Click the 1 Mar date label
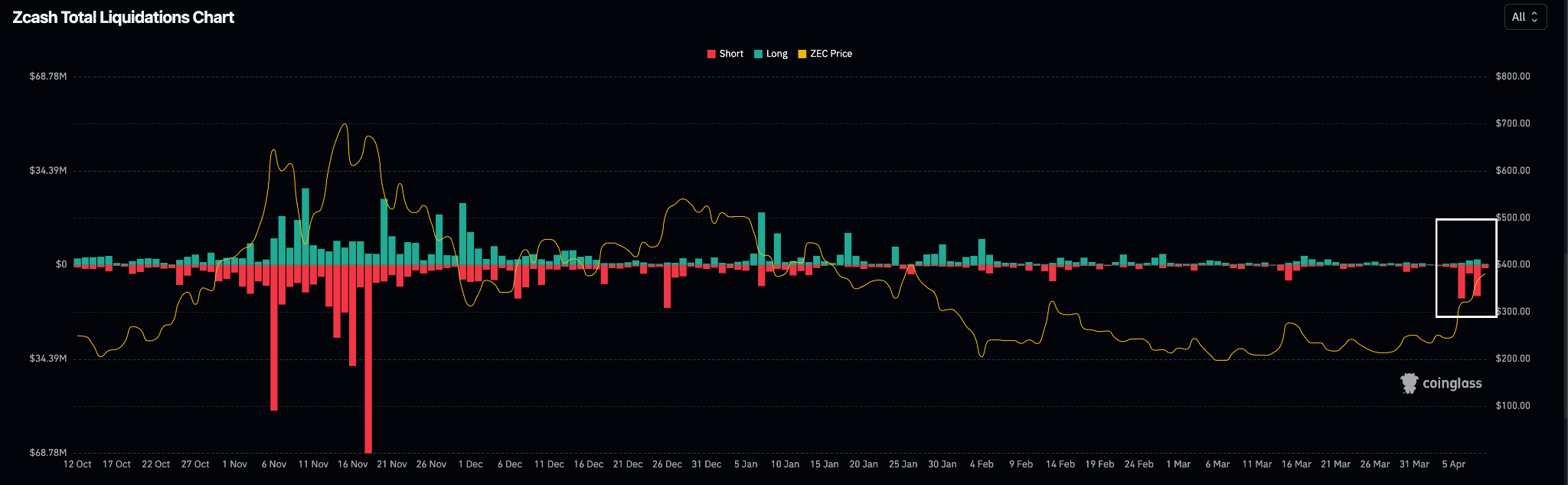The image size is (1568, 485). [x=1178, y=464]
